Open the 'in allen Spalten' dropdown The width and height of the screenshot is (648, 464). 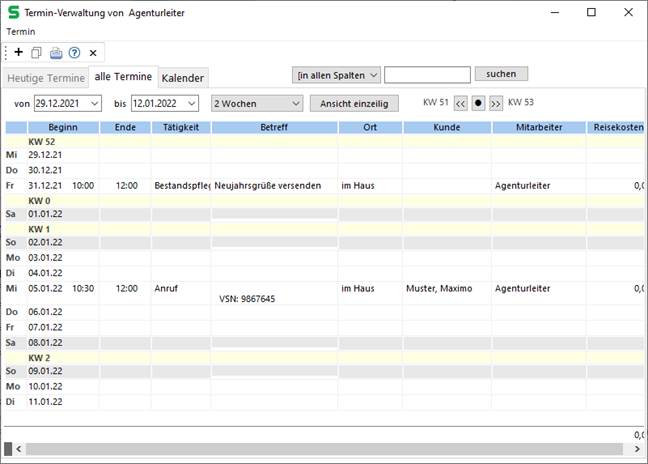pyautogui.click(x=373, y=74)
